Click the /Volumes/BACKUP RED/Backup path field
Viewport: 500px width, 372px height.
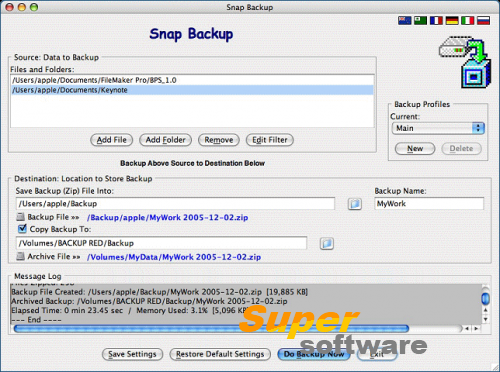pyautogui.click(x=161, y=243)
